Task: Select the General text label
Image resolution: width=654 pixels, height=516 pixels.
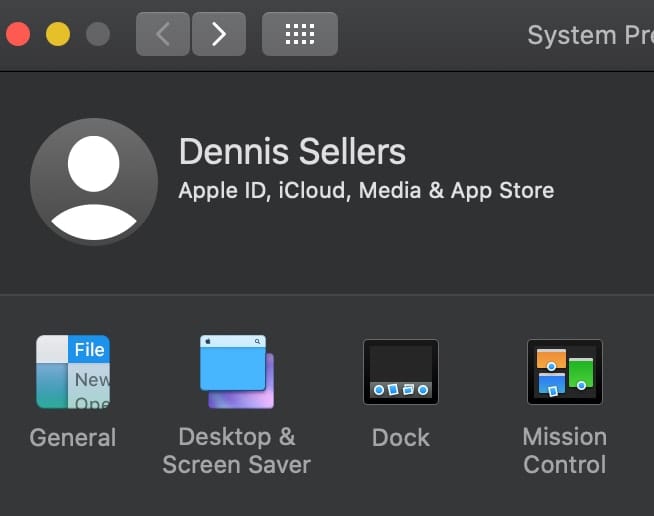Action: click(x=73, y=438)
